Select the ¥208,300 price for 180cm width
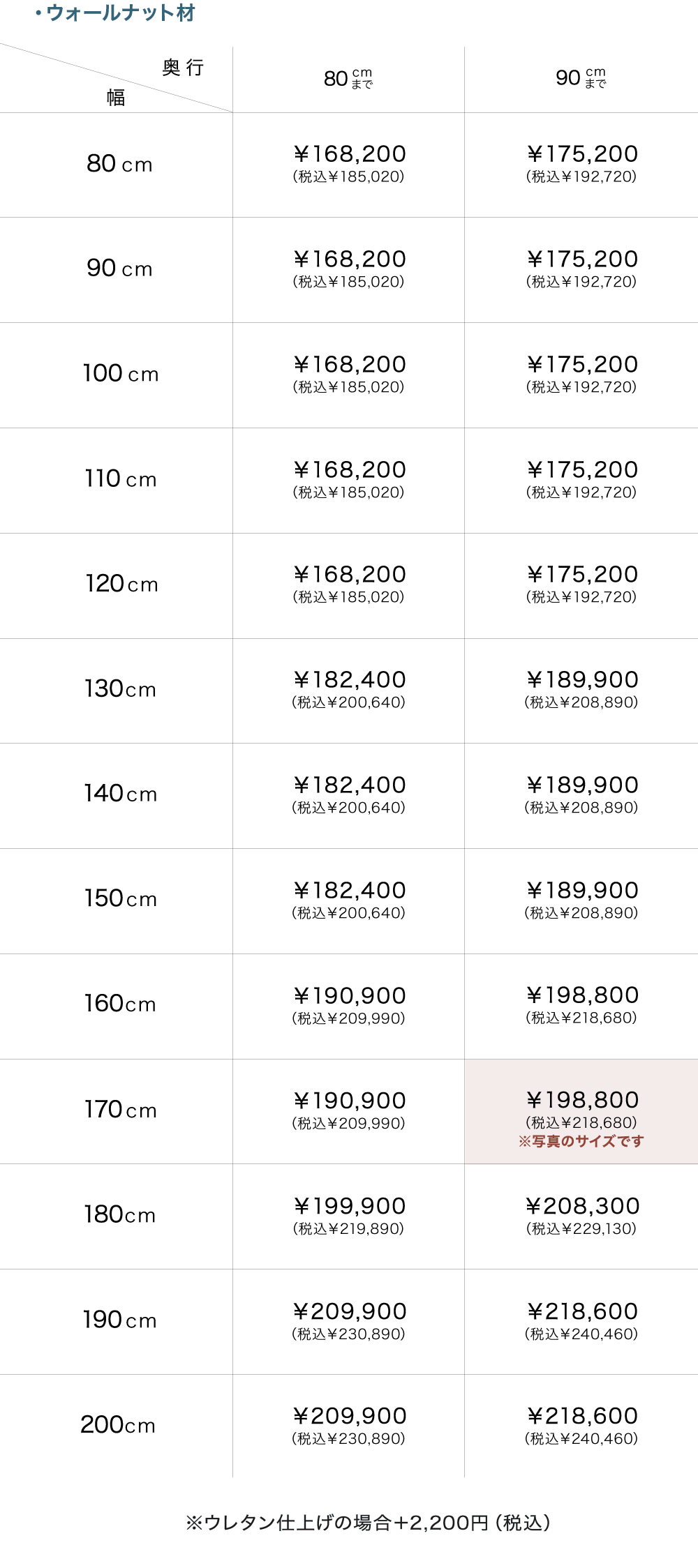698x1568 pixels. (x=582, y=1207)
